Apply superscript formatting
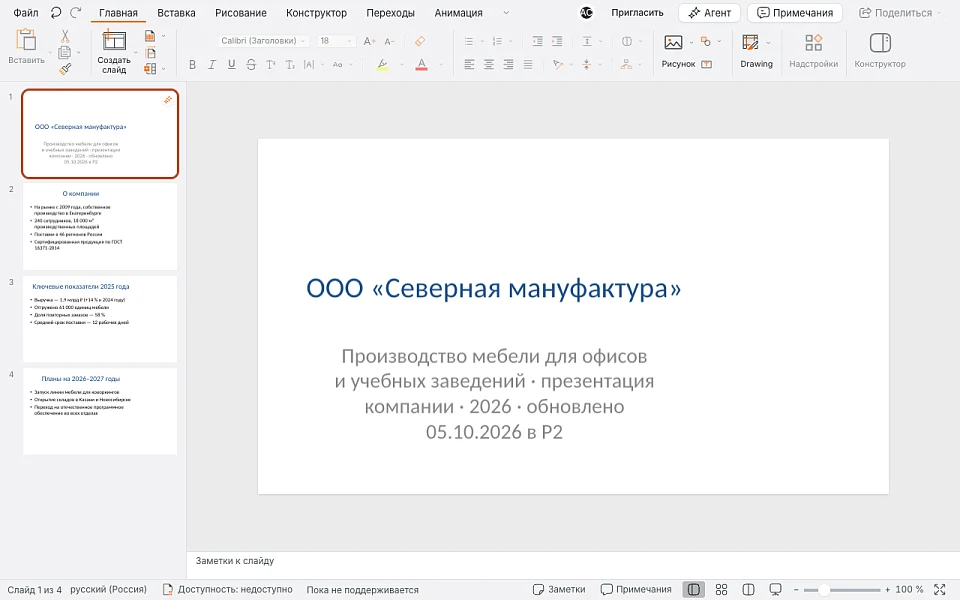The image size is (960, 600). (271, 64)
